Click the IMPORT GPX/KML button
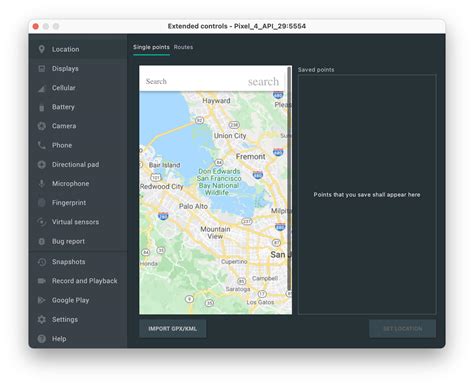The width and height of the screenshot is (474, 386). (173, 329)
